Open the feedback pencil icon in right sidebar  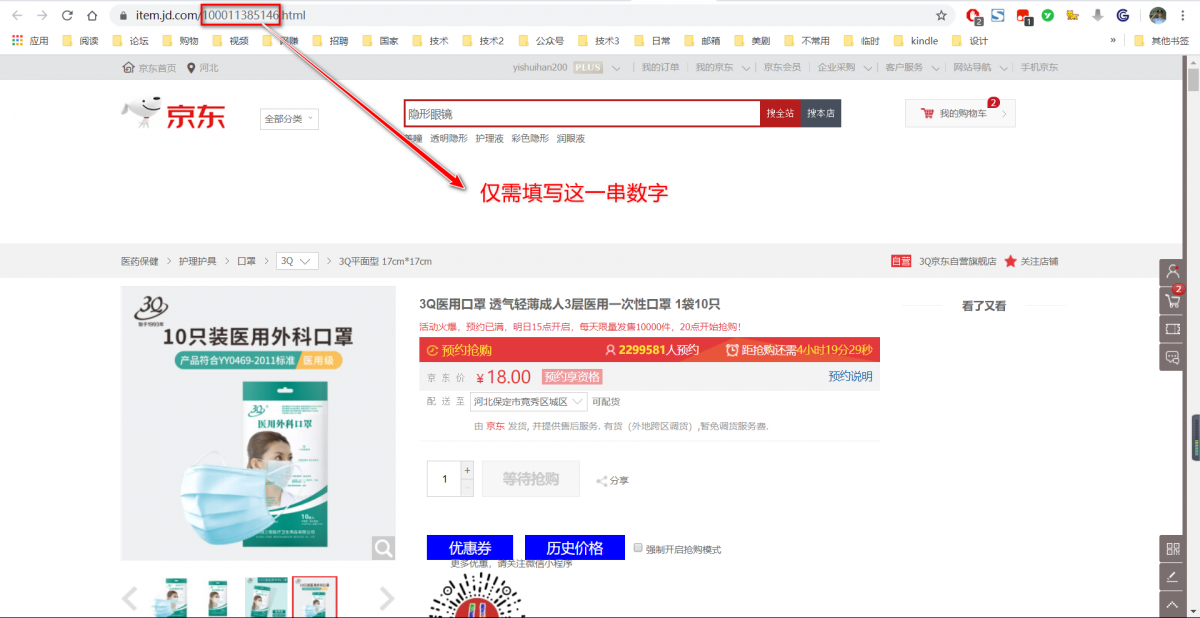[1172, 577]
